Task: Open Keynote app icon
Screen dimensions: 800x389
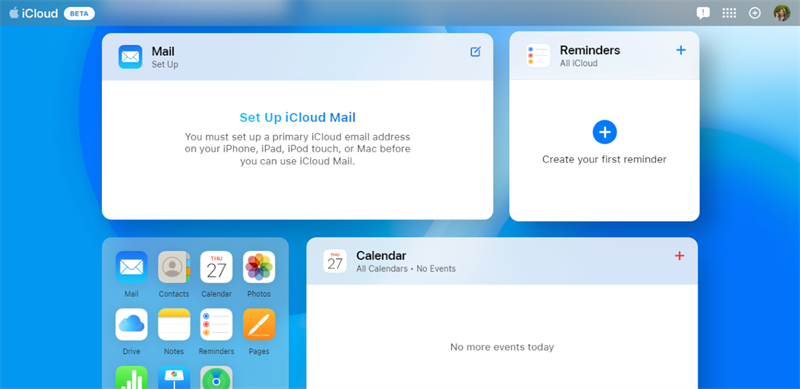Action: coord(174,378)
